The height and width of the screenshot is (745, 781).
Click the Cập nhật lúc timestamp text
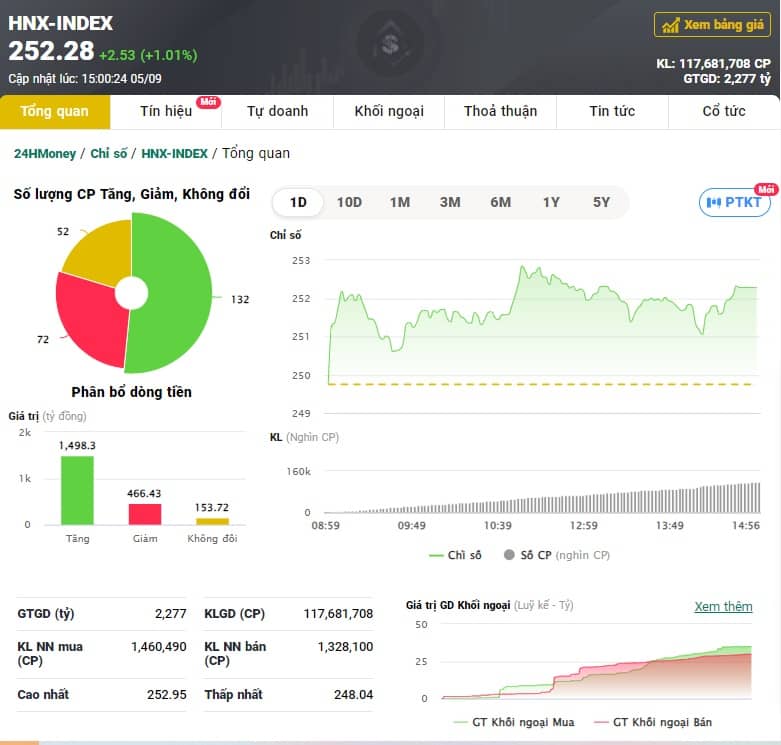click(x=85, y=79)
